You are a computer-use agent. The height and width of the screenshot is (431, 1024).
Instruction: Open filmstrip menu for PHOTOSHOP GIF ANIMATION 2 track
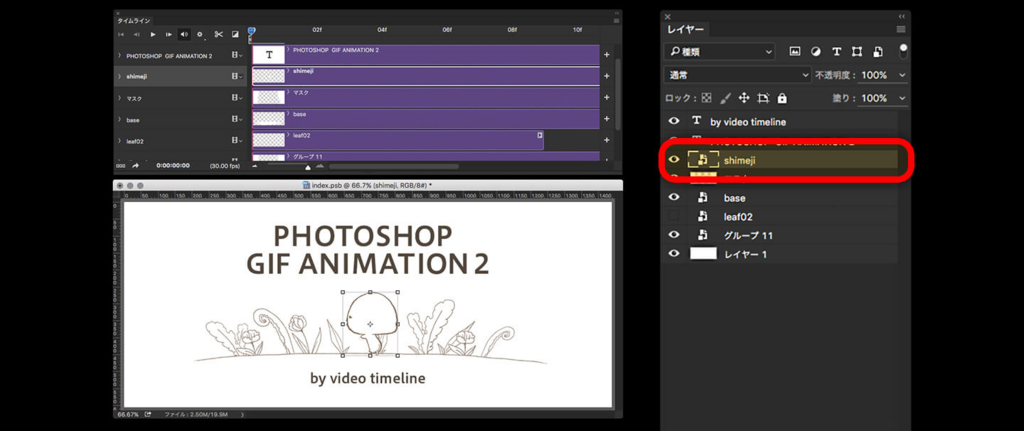[x=236, y=56]
